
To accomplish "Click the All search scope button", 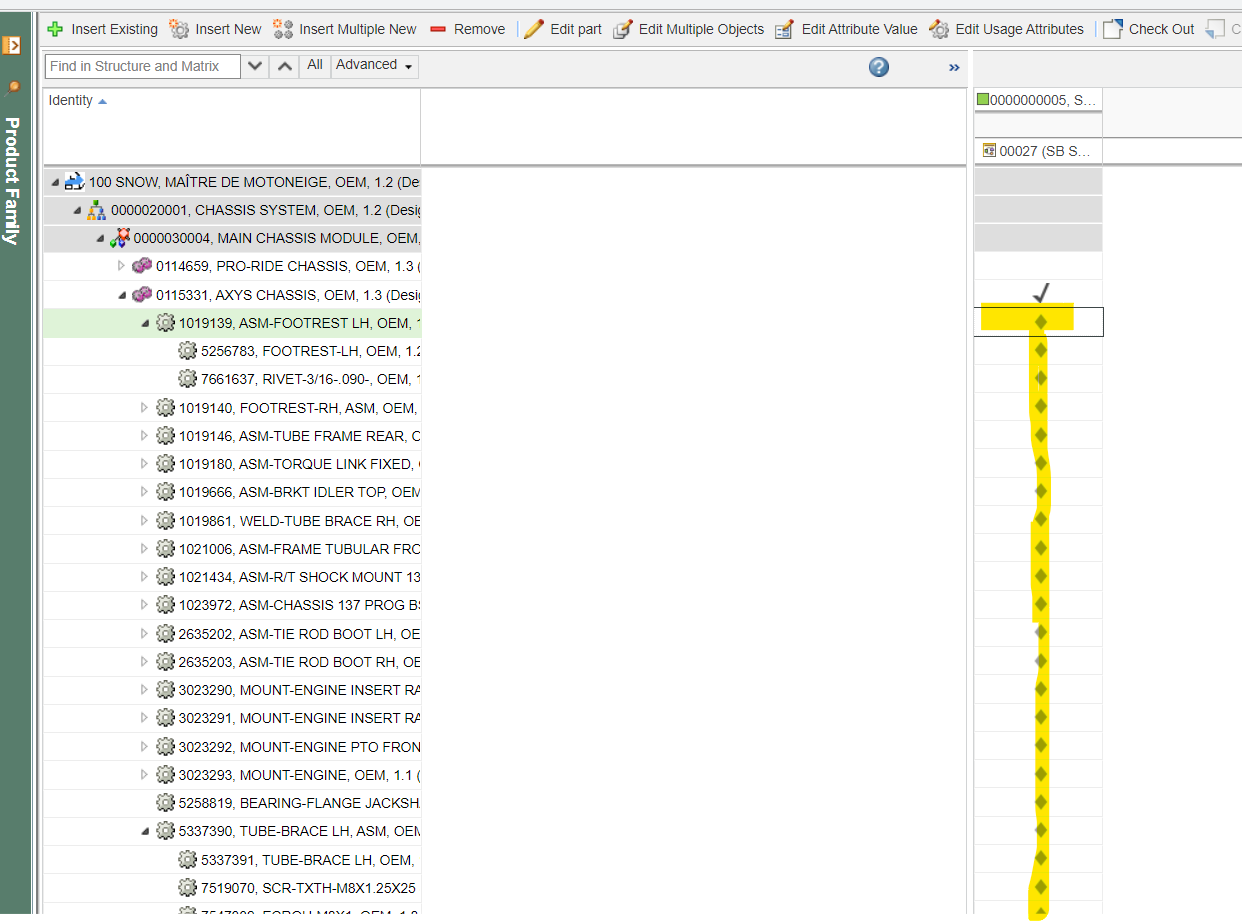I will (x=313, y=64).
